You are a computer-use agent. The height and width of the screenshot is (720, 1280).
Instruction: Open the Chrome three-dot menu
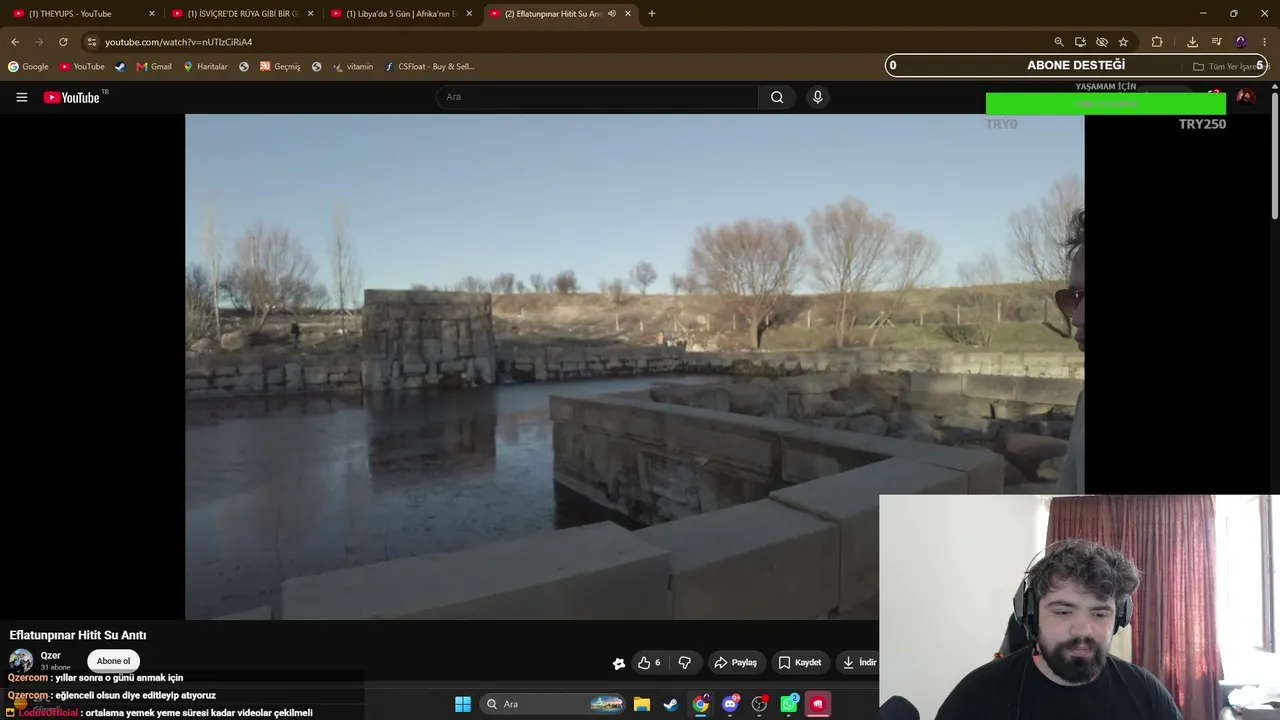point(1265,42)
